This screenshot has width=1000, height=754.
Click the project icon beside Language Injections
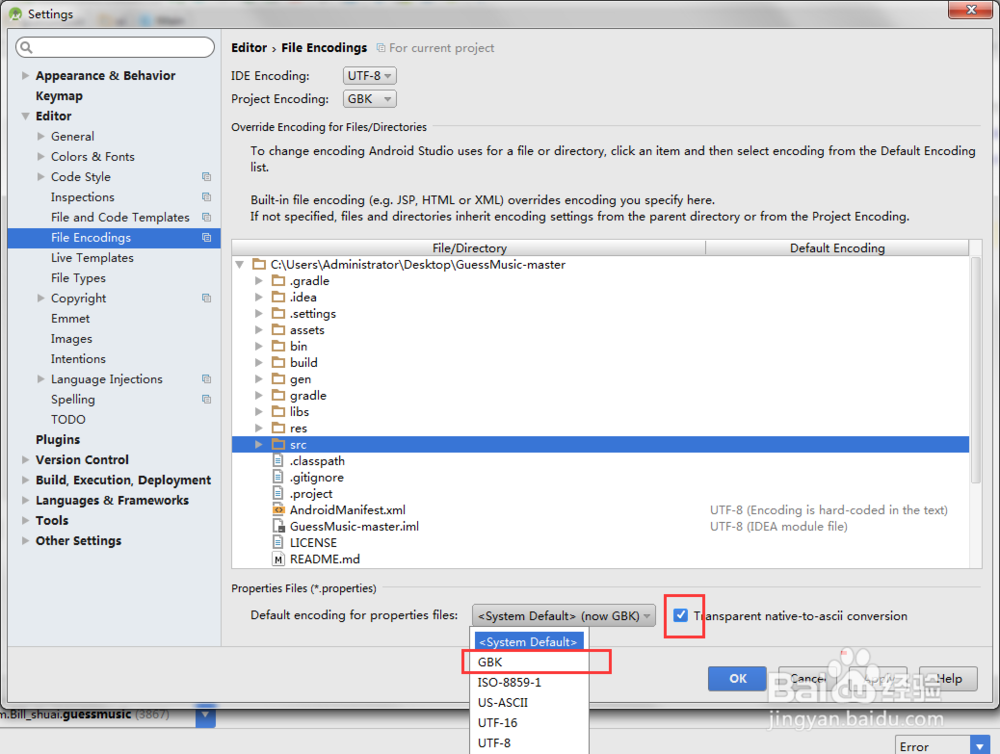(207, 379)
